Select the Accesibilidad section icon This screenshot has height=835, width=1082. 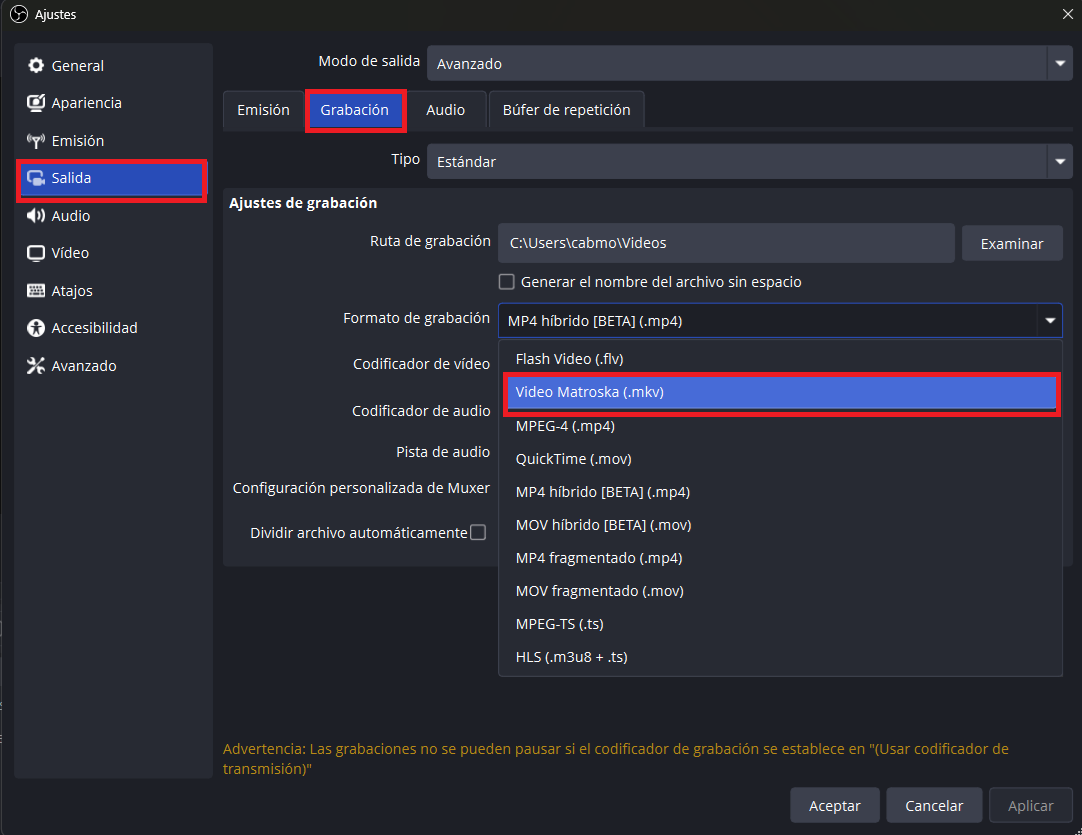pos(36,327)
